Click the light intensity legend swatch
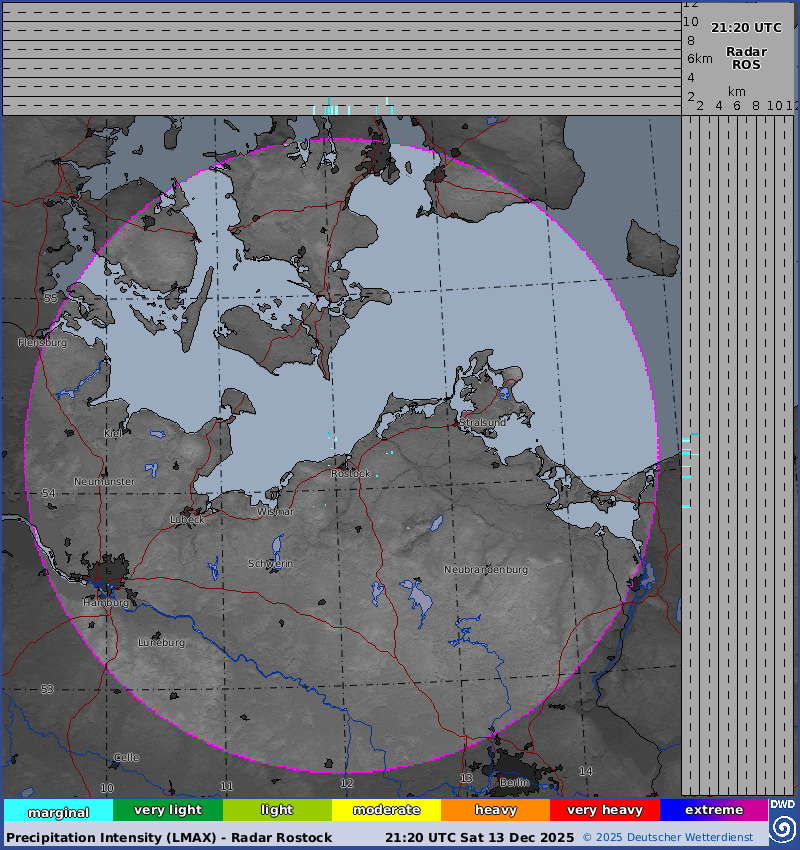Viewport: 800px width, 850px height. coord(277,810)
